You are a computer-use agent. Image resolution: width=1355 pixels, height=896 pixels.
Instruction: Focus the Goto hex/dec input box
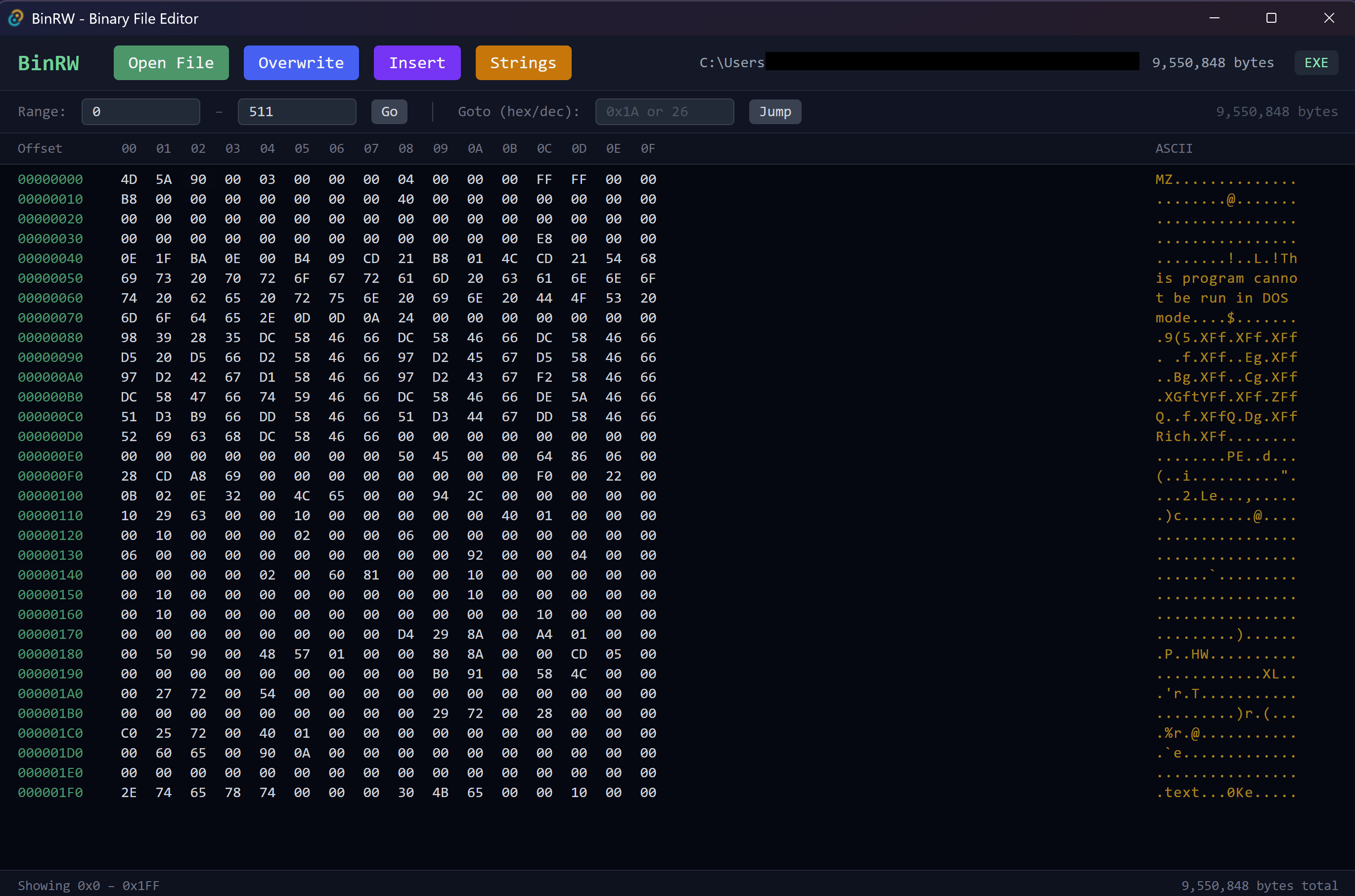pos(664,111)
